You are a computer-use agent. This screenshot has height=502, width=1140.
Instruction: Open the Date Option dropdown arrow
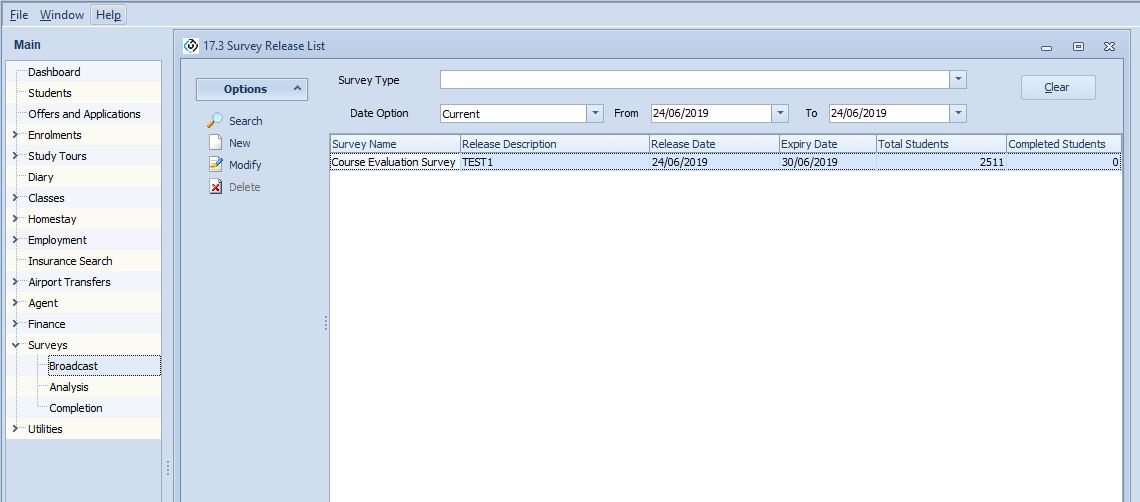595,113
